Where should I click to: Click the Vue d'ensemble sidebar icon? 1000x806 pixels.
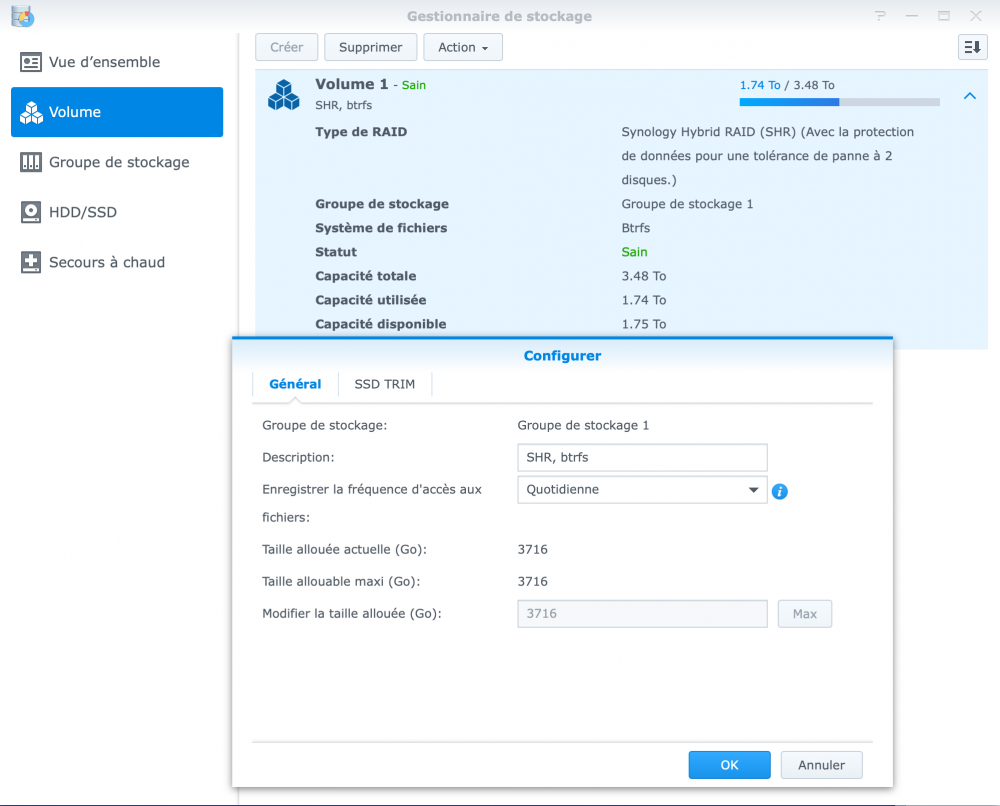31,62
